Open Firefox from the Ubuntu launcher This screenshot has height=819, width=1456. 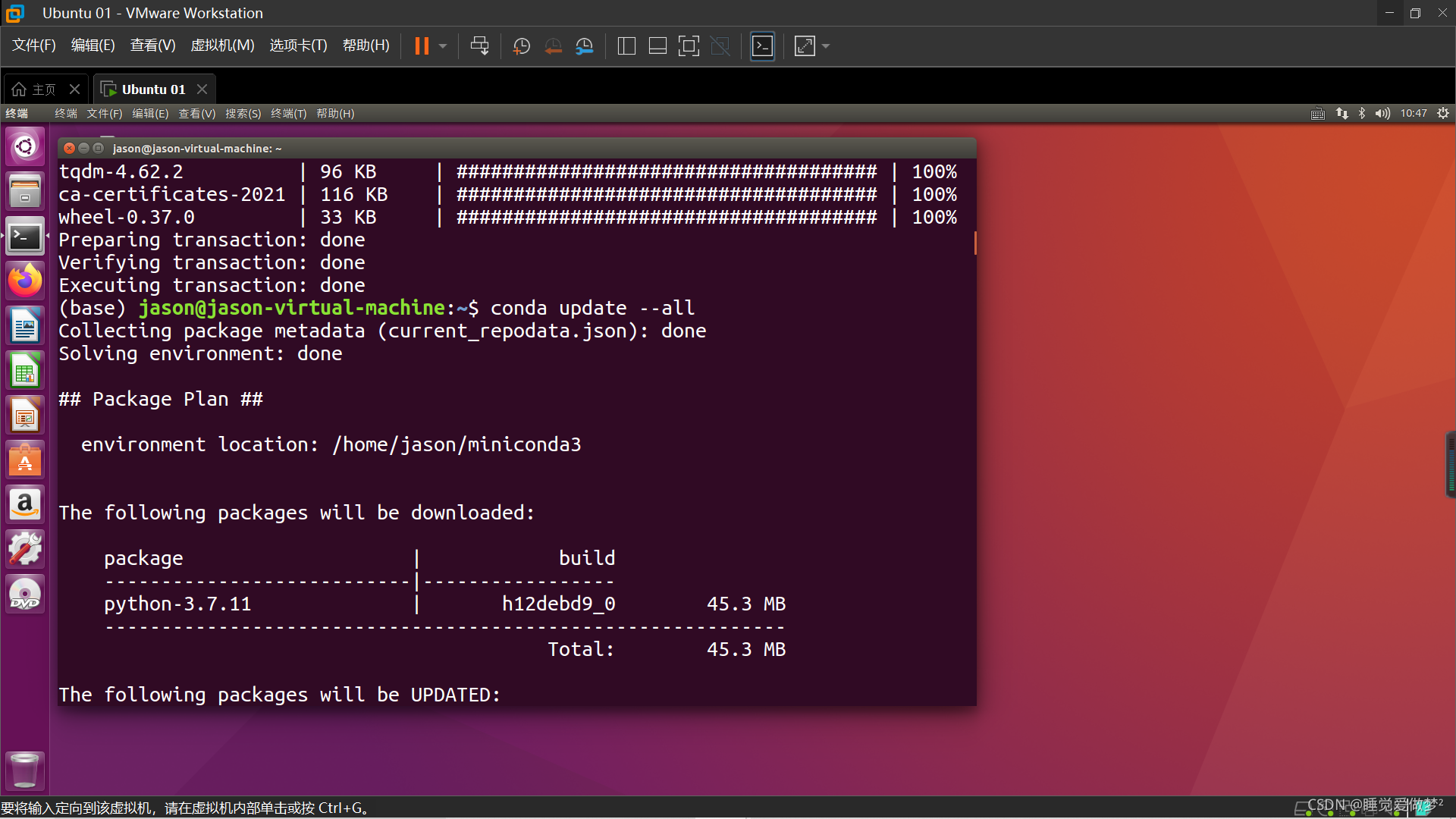[25, 281]
